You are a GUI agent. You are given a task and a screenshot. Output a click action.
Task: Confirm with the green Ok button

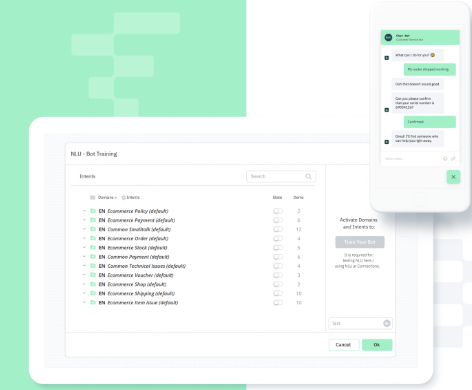(377, 345)
